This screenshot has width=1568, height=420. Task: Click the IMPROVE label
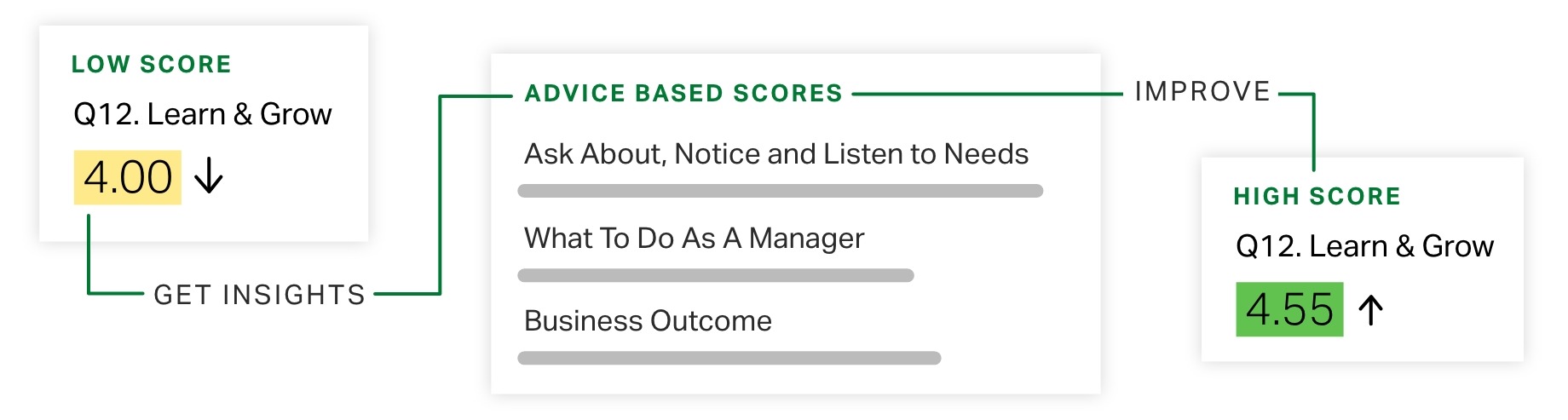(1202, 92)
